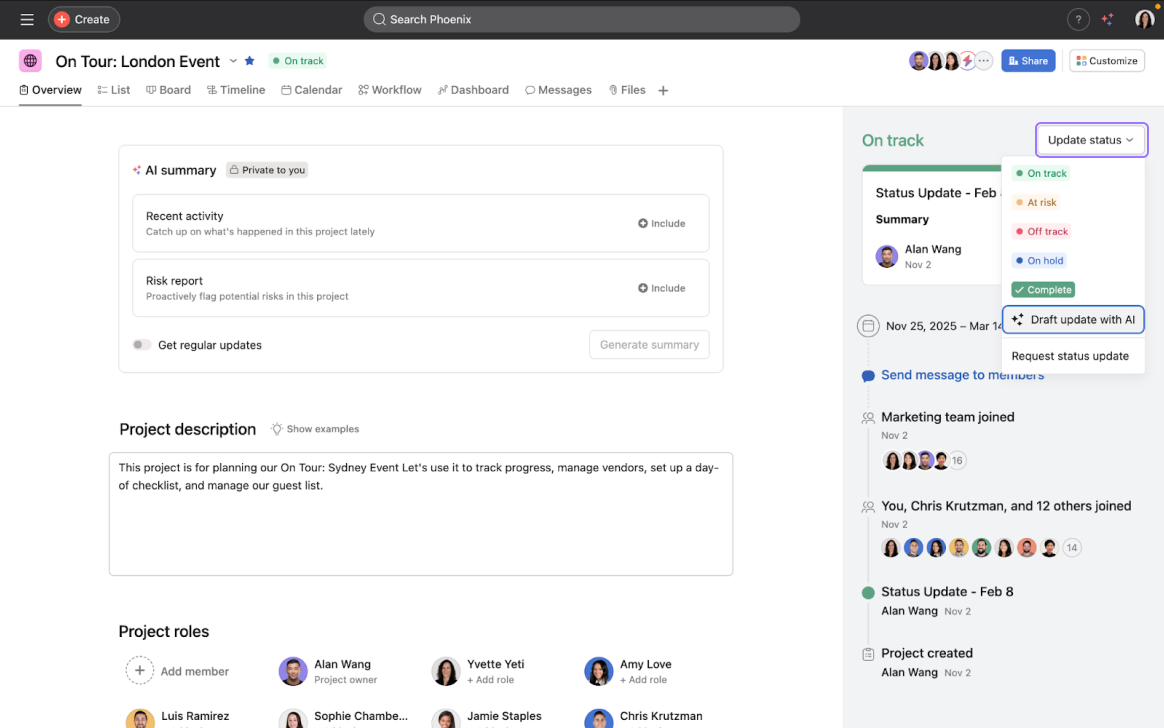Screen dimensions: 1164x728
Task: Click the date range calendar icon
Action: coord(868,326)
